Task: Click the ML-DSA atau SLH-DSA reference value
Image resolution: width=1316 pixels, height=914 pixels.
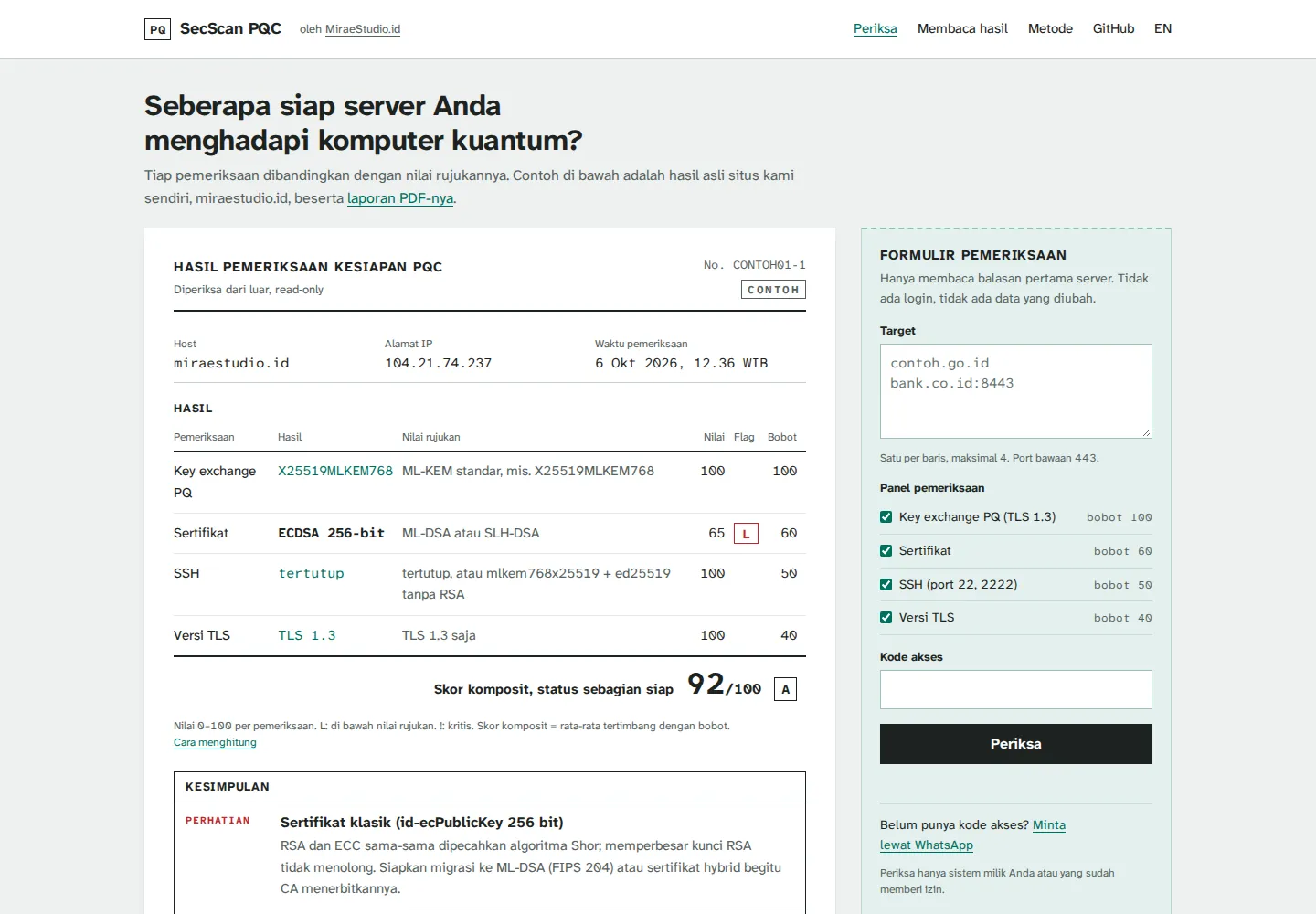Action: pos(471,533)
